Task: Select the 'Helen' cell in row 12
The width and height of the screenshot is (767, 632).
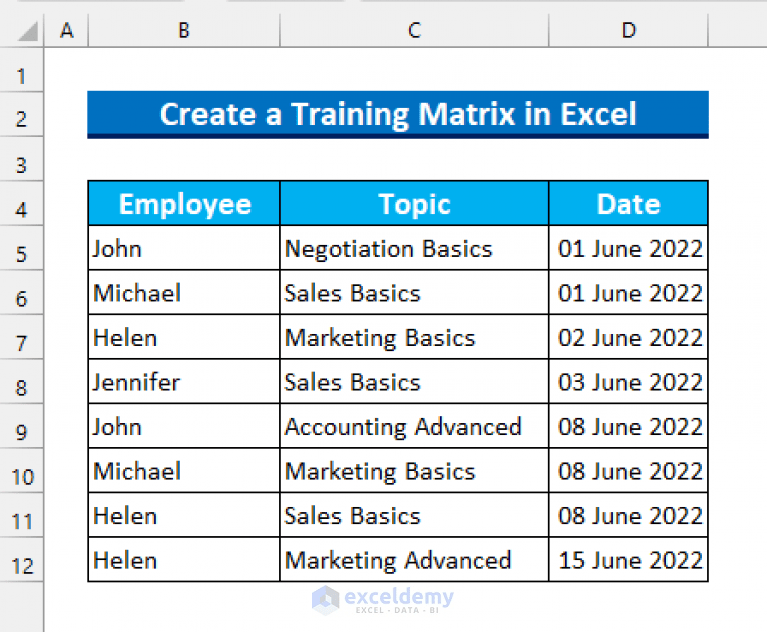Action: click(184, 560)
